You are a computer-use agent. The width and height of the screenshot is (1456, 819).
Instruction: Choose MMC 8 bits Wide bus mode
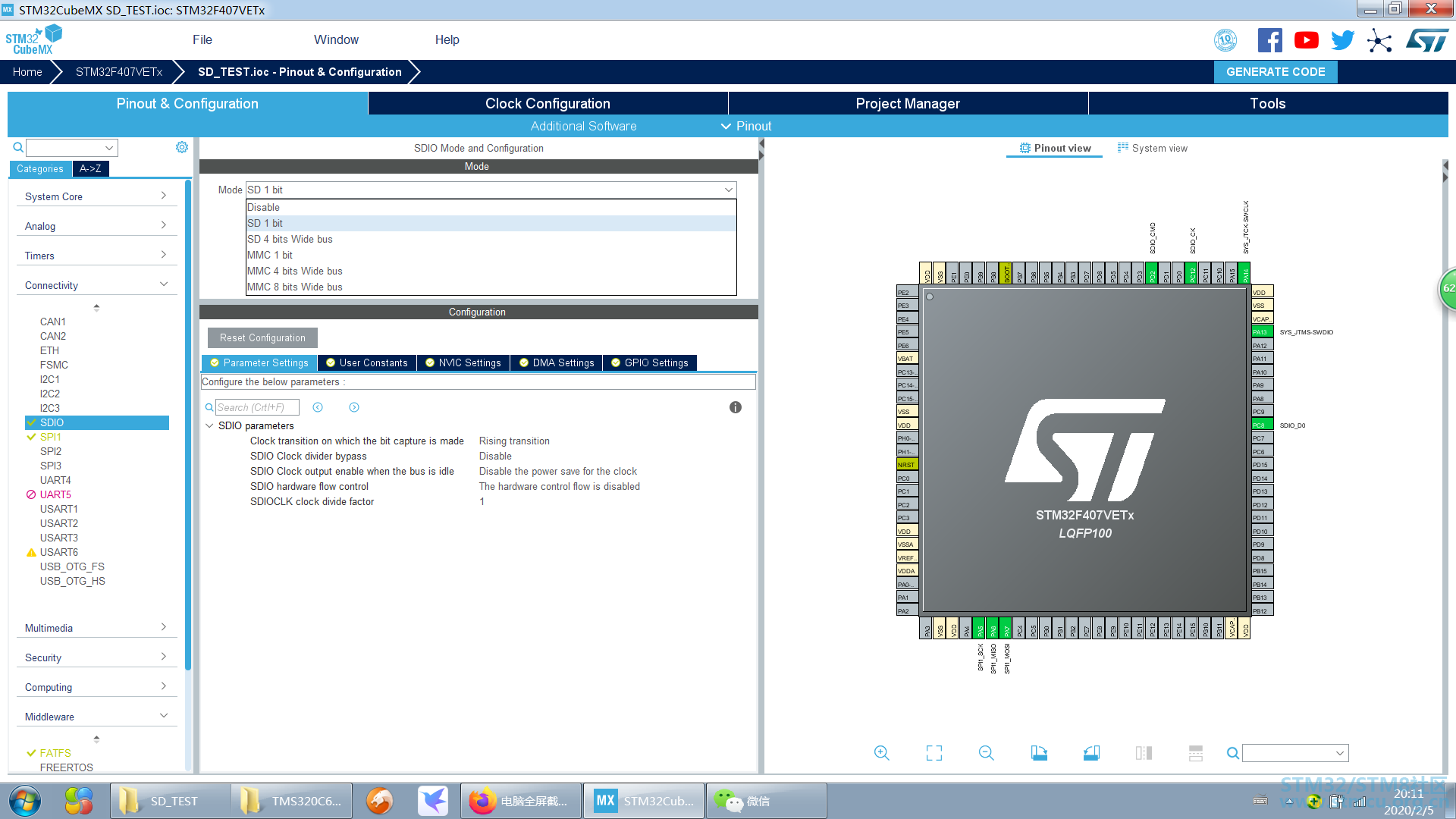(491, 287)
